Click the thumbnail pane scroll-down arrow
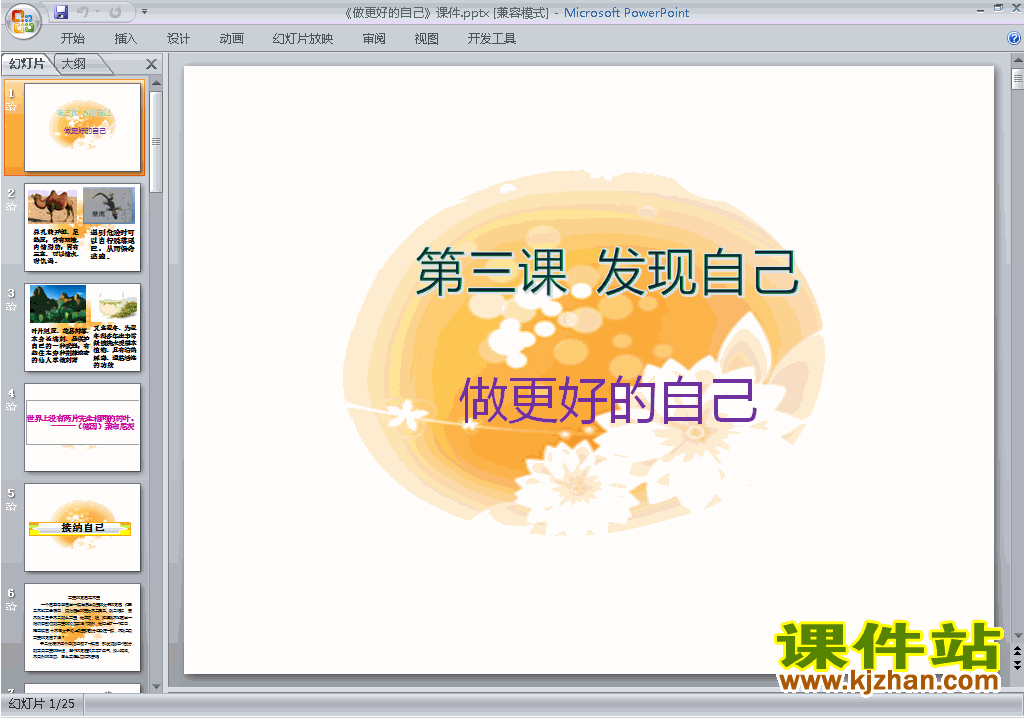The width and height of the screenshot is (1024, 718). pyautogui.click(x=156, y=687)
